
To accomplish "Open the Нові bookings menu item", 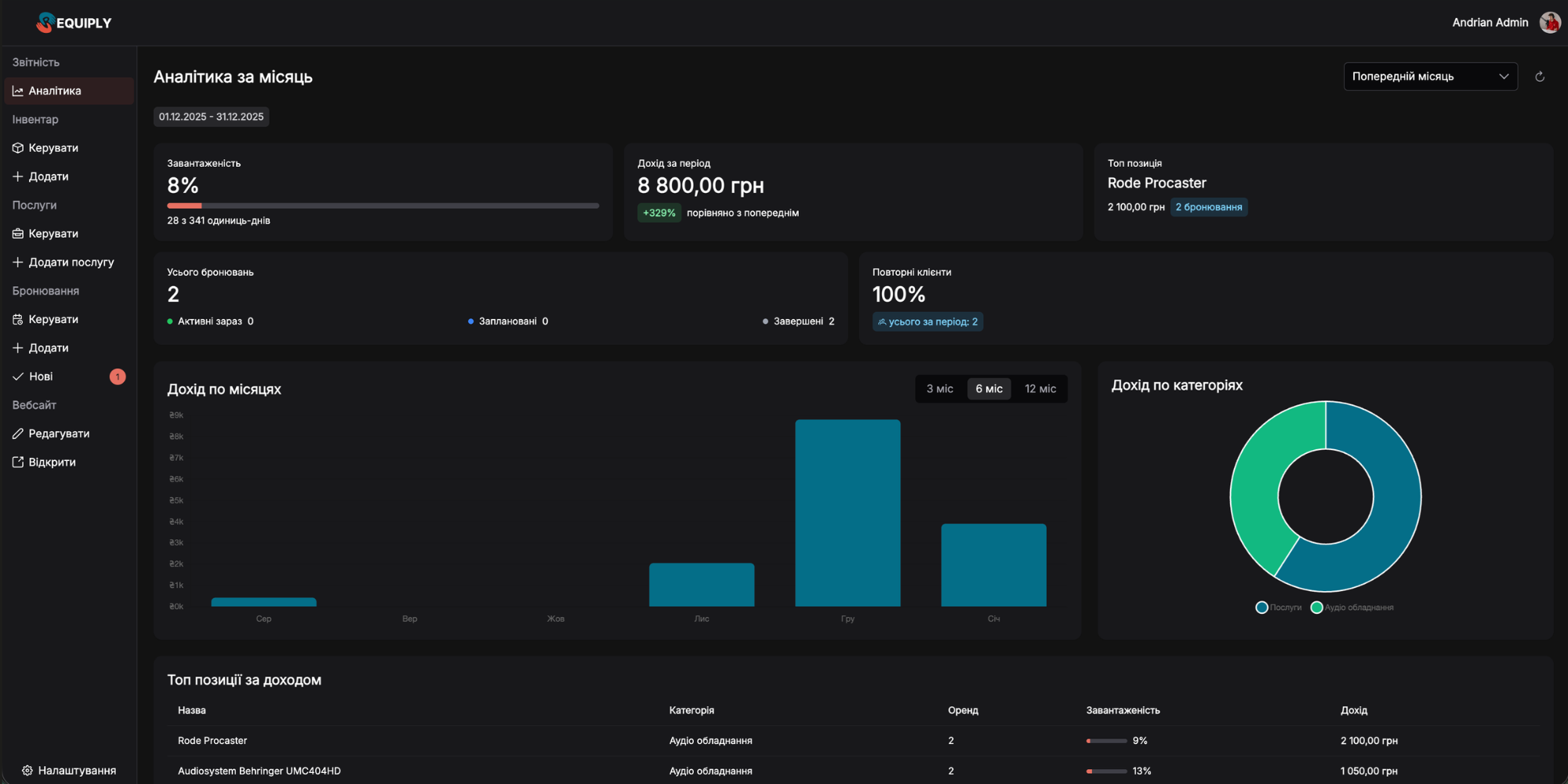I will pos(39,376).
